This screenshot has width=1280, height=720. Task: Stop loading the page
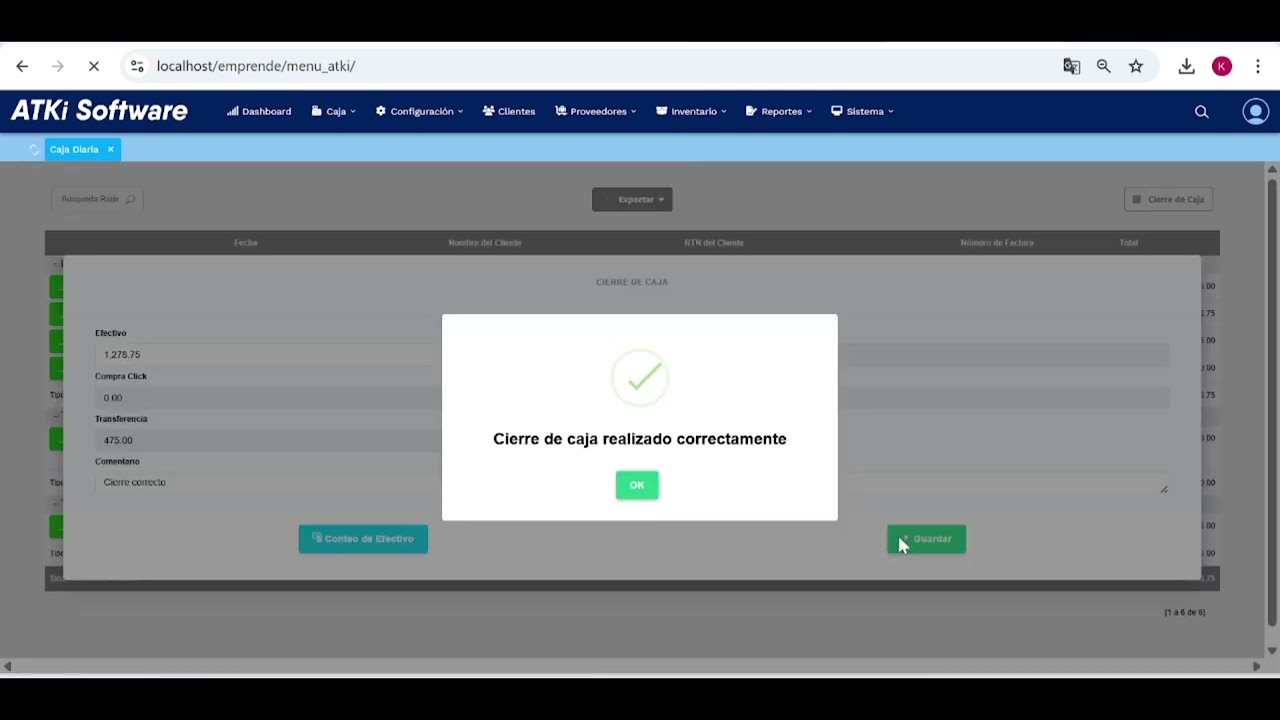(94, 66)
